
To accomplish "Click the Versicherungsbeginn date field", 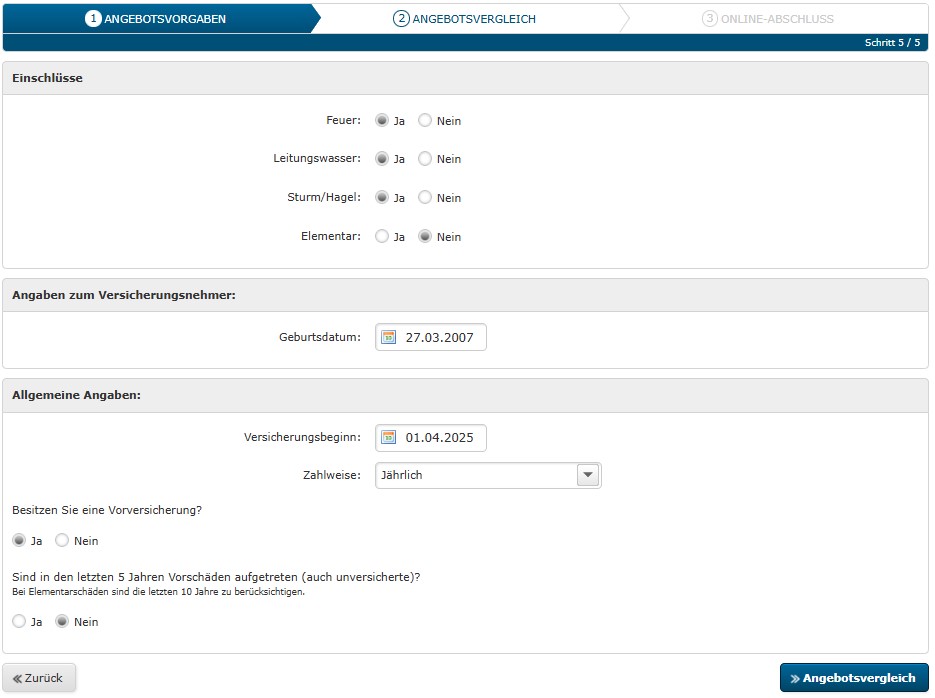I will coord(431,438).
